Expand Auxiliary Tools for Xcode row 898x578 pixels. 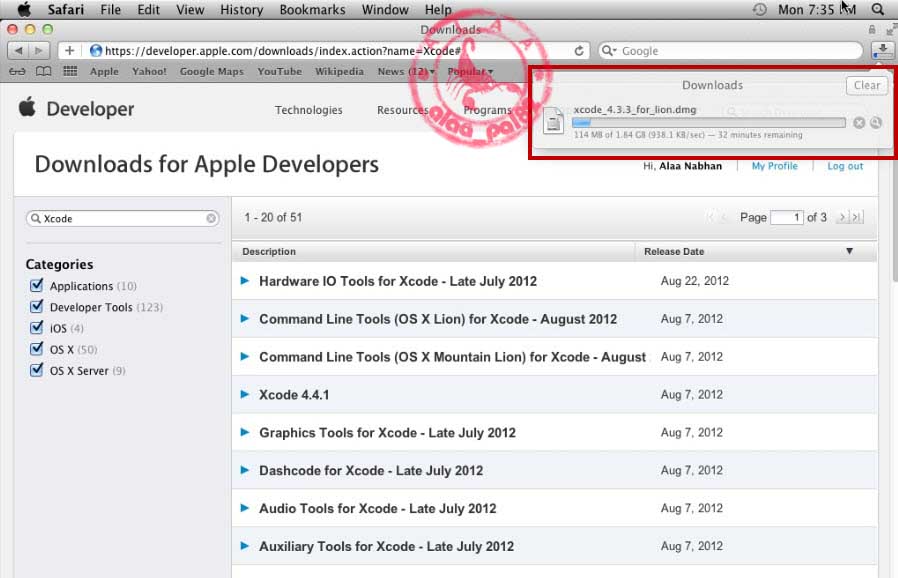click(x=245, y=545)
